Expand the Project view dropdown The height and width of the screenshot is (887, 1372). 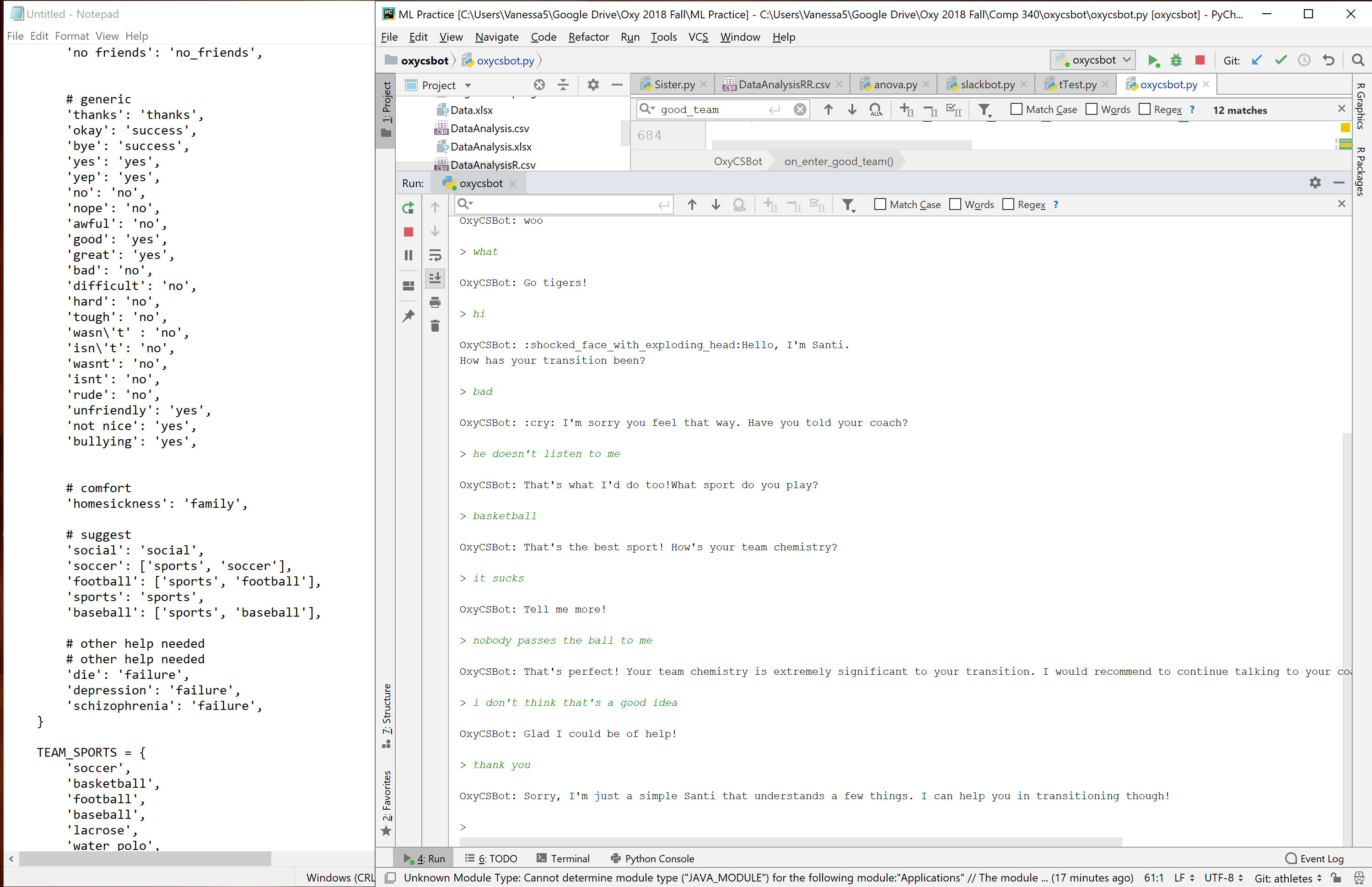[468, 85]
